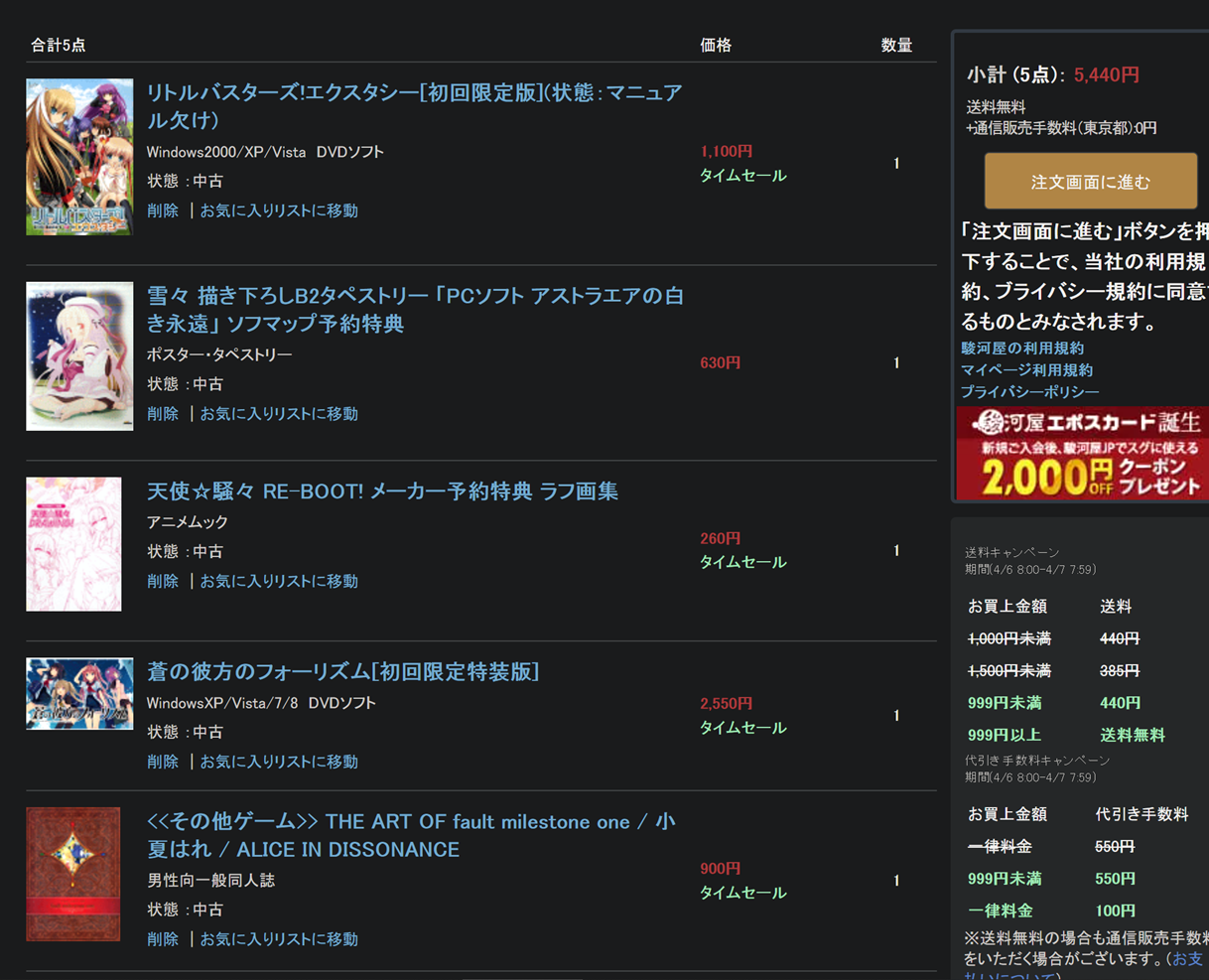Move 雪々 tapestry to お気に入りリスト
The width and height of the screenshot is (1209, 980).
[279, 414]
